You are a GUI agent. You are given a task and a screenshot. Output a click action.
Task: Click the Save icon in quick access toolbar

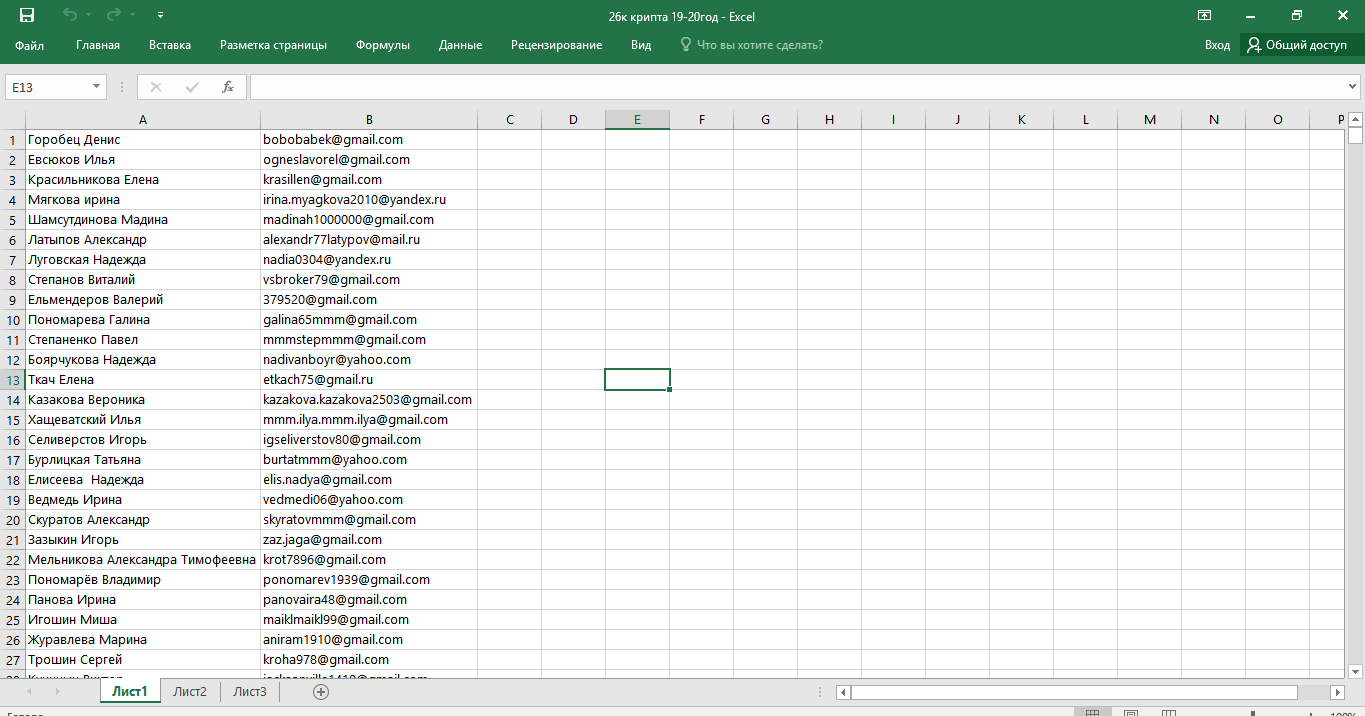[27, 15]
